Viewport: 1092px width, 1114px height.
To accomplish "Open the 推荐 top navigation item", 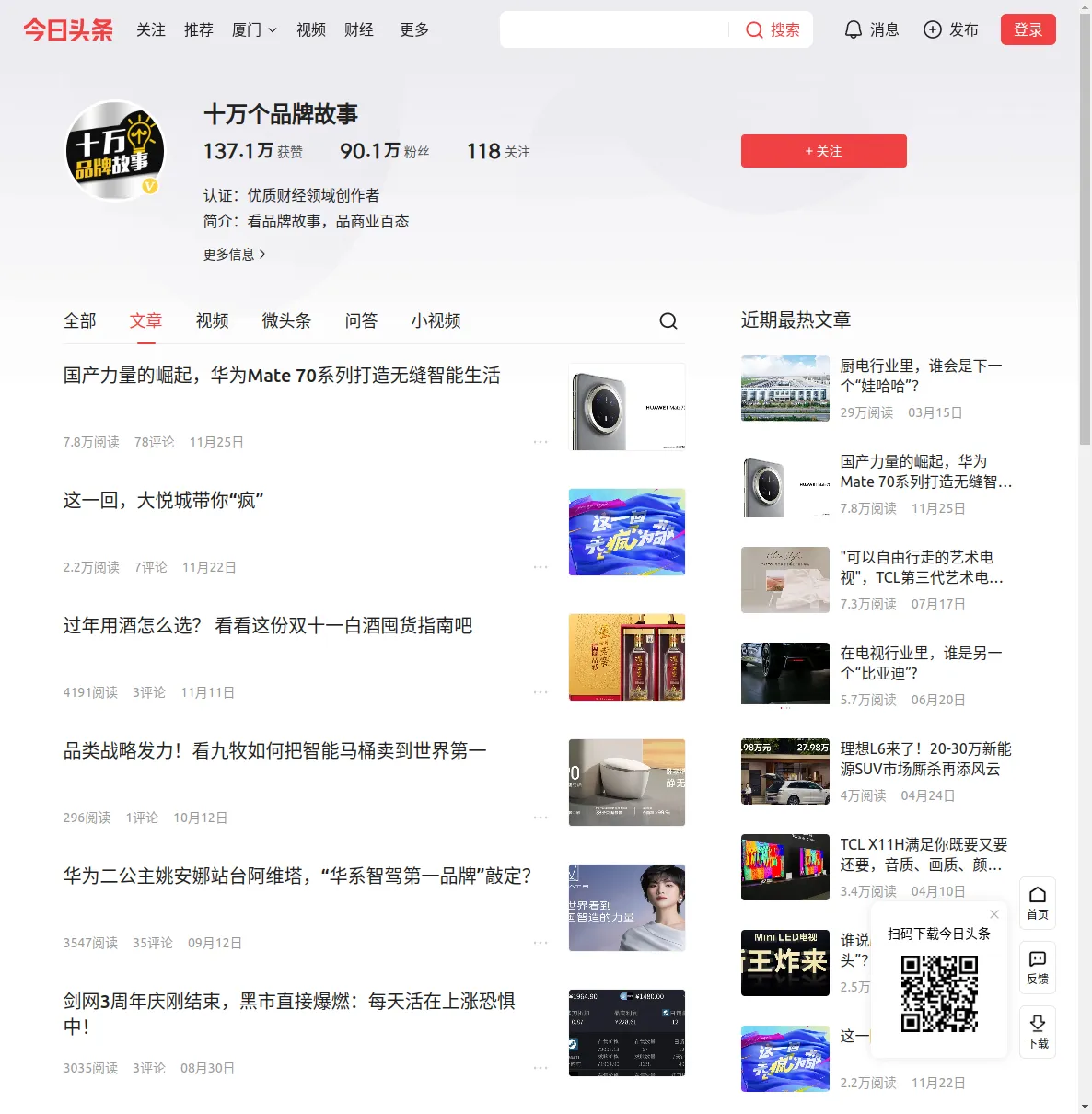I will click(199, 30).
